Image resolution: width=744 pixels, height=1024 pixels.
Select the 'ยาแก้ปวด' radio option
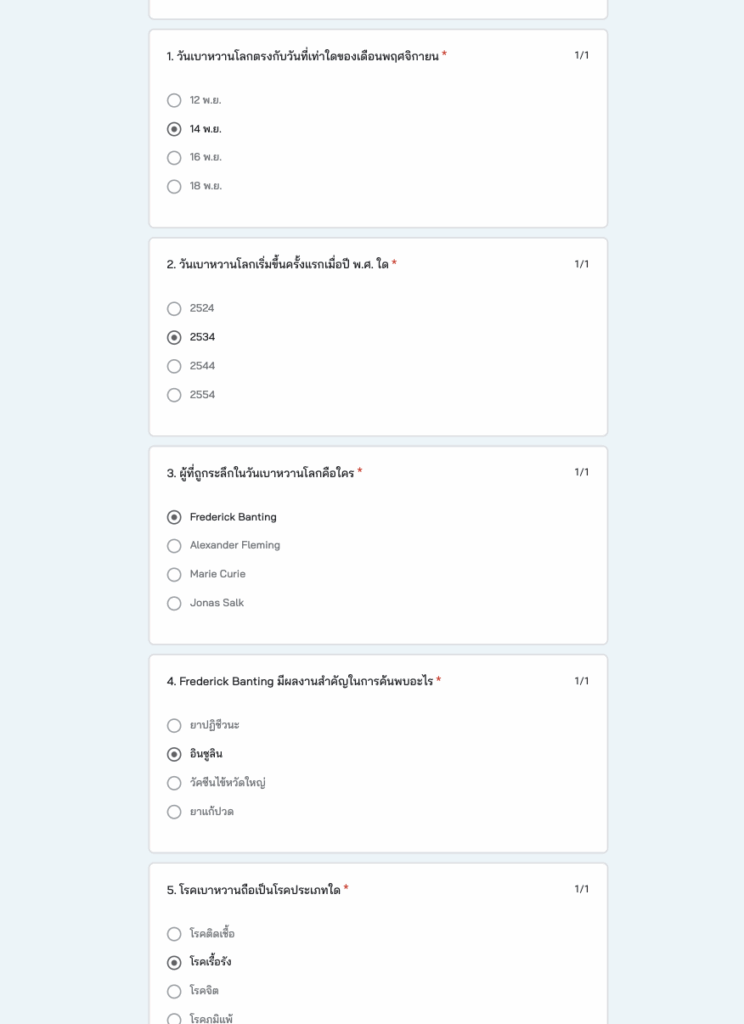(174, 812)
